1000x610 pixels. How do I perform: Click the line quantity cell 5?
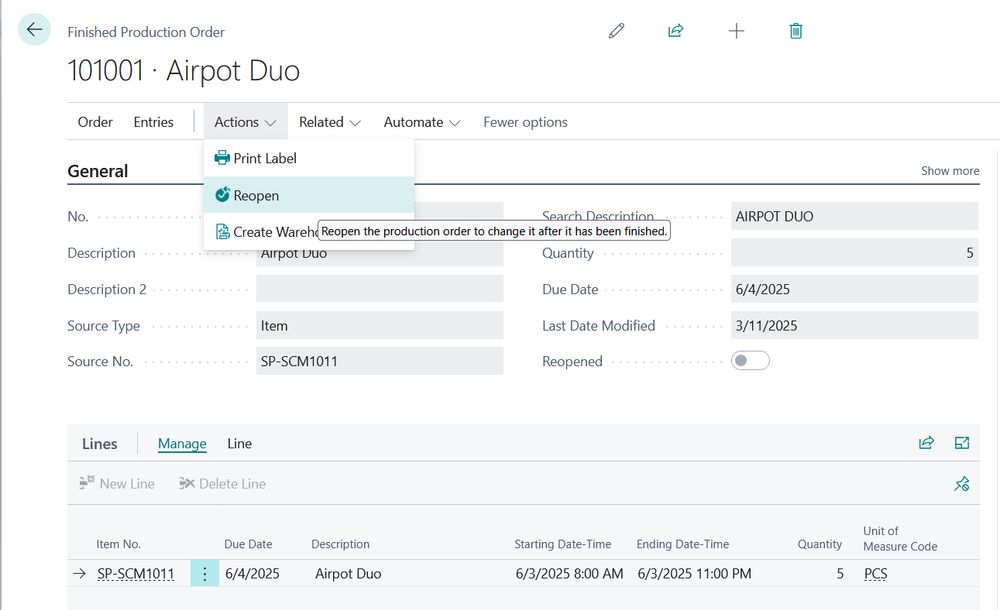pos(840,574)
